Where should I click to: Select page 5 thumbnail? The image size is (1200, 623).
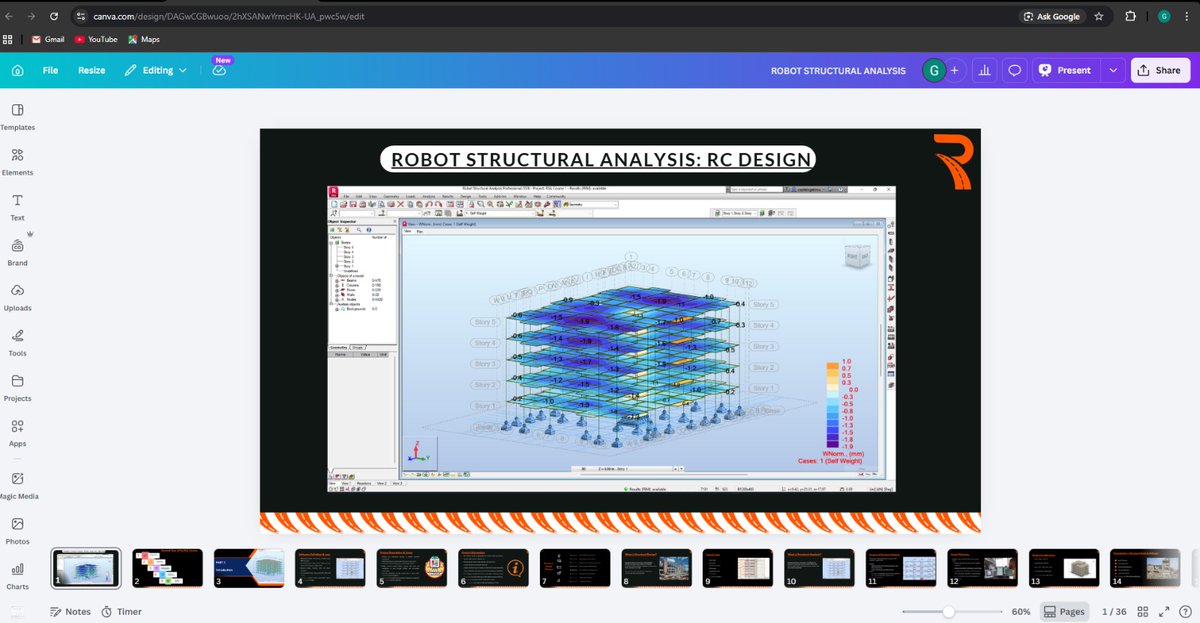(412, 567)
